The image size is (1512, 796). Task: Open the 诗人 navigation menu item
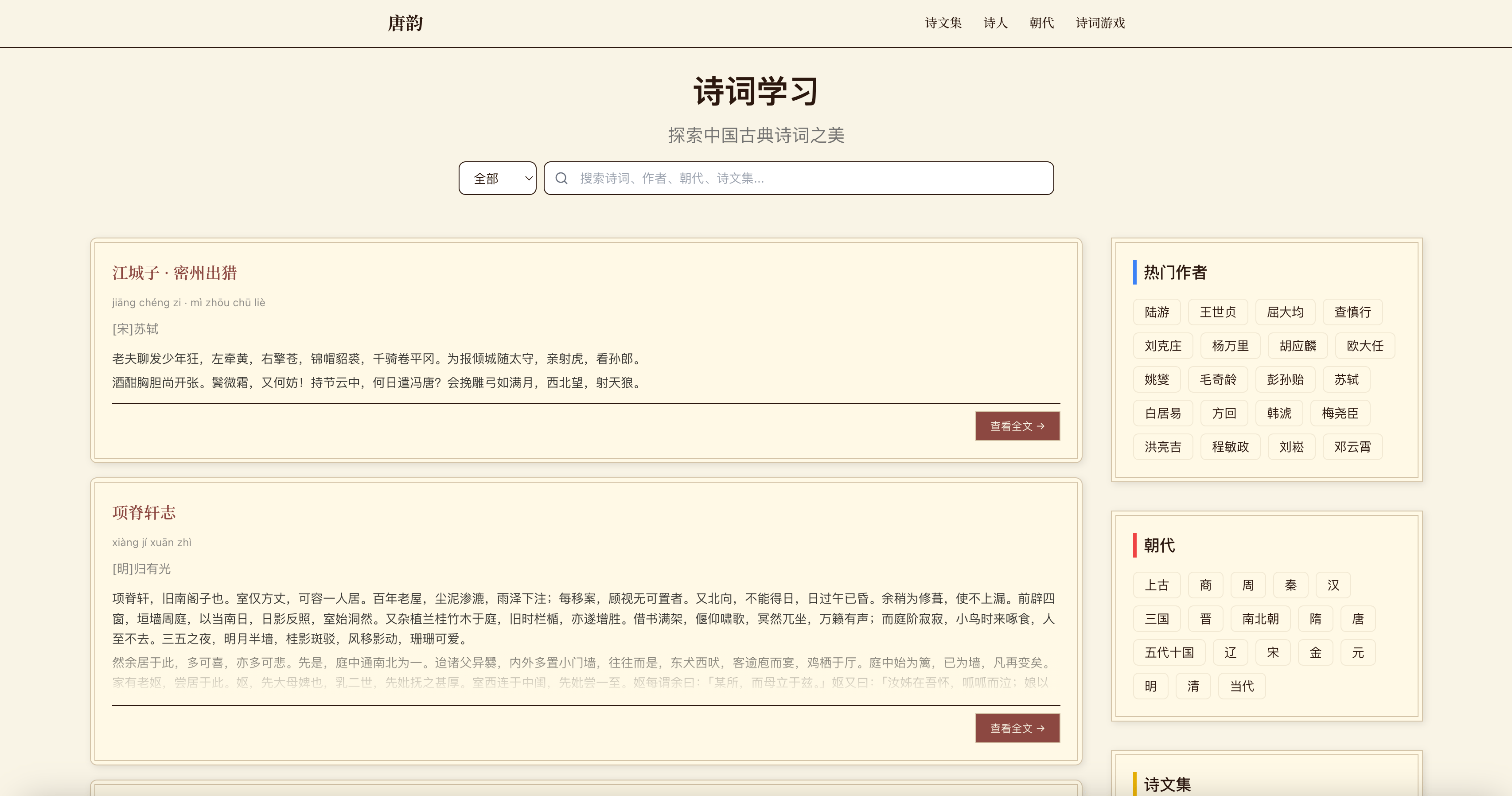click(x=995, y=23)
